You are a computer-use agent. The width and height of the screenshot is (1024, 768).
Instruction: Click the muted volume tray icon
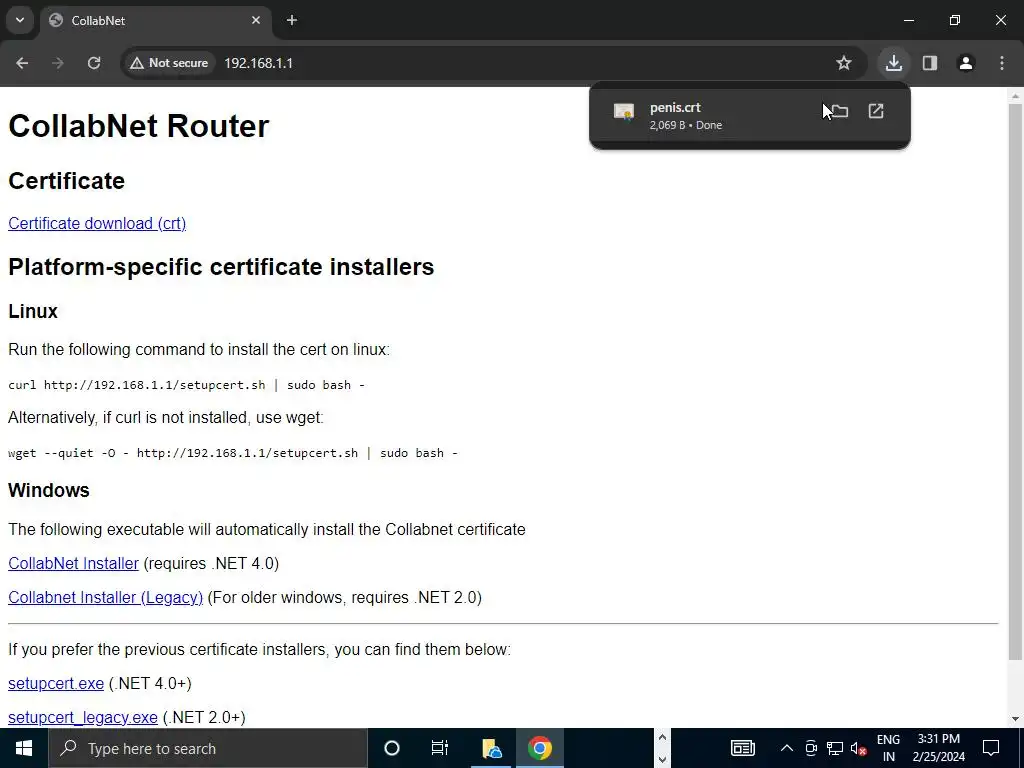tap(858, 748)
